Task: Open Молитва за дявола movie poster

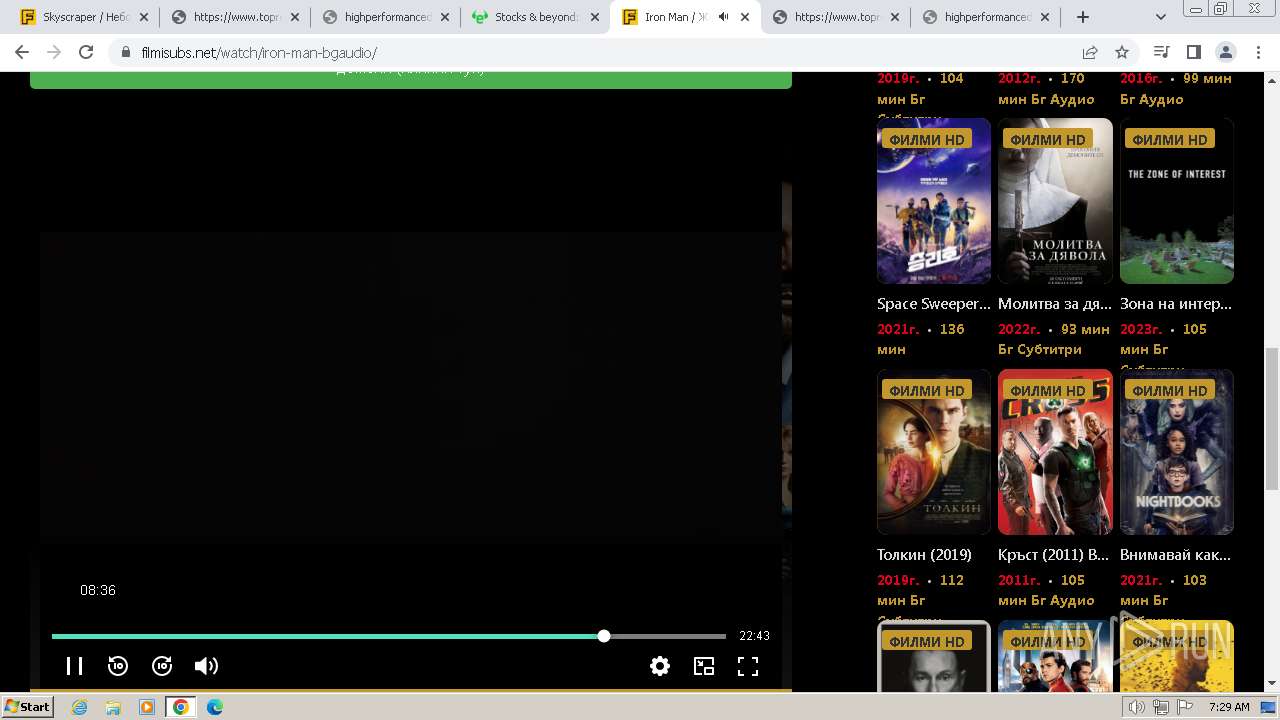Action: click(x=1055, y=201)
